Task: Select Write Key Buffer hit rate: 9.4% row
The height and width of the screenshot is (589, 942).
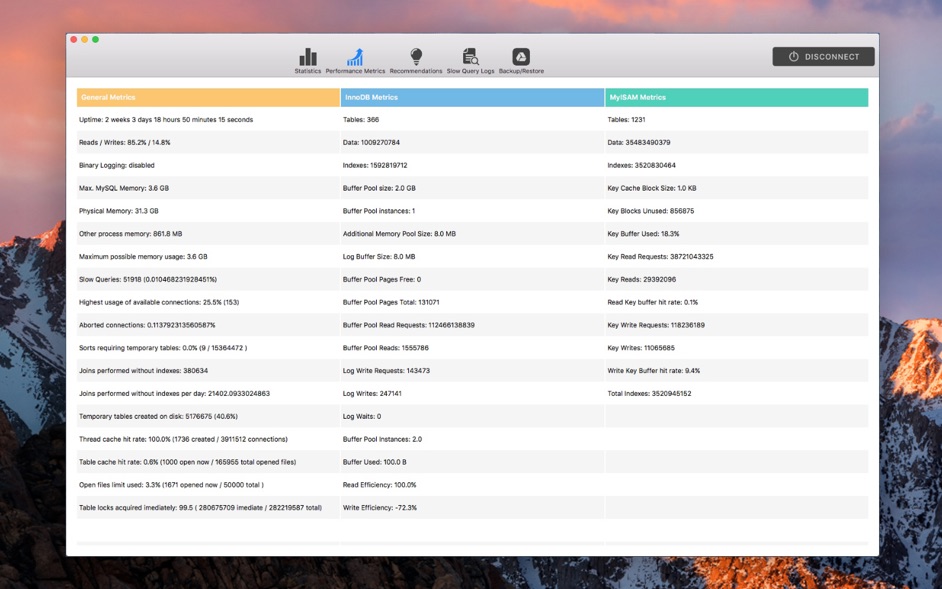Action: coord(737,371)
